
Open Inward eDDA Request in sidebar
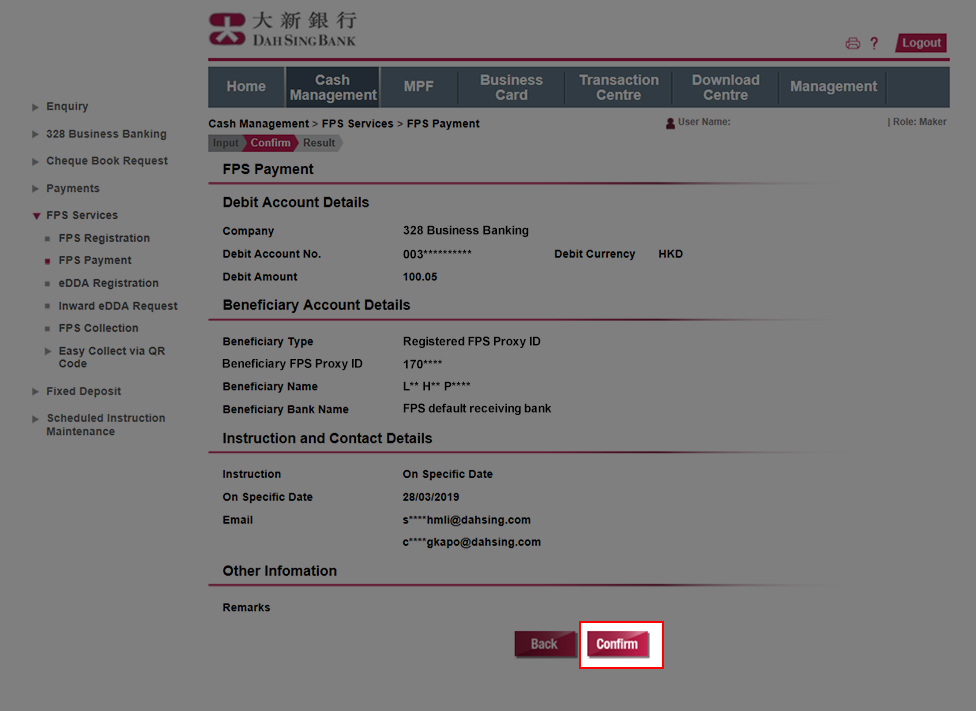click(x=118, y=306)
